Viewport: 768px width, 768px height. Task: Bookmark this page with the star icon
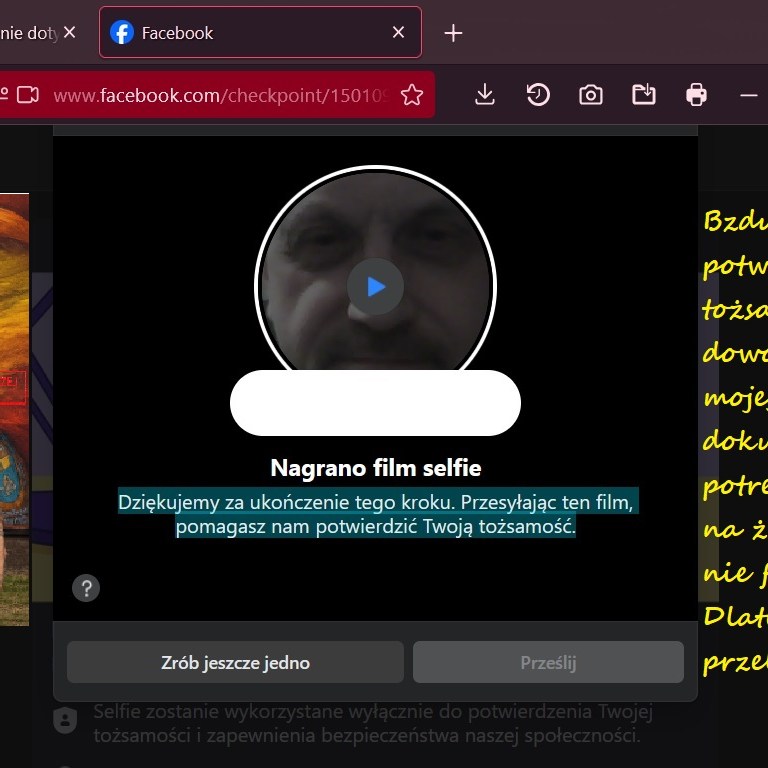411,95
